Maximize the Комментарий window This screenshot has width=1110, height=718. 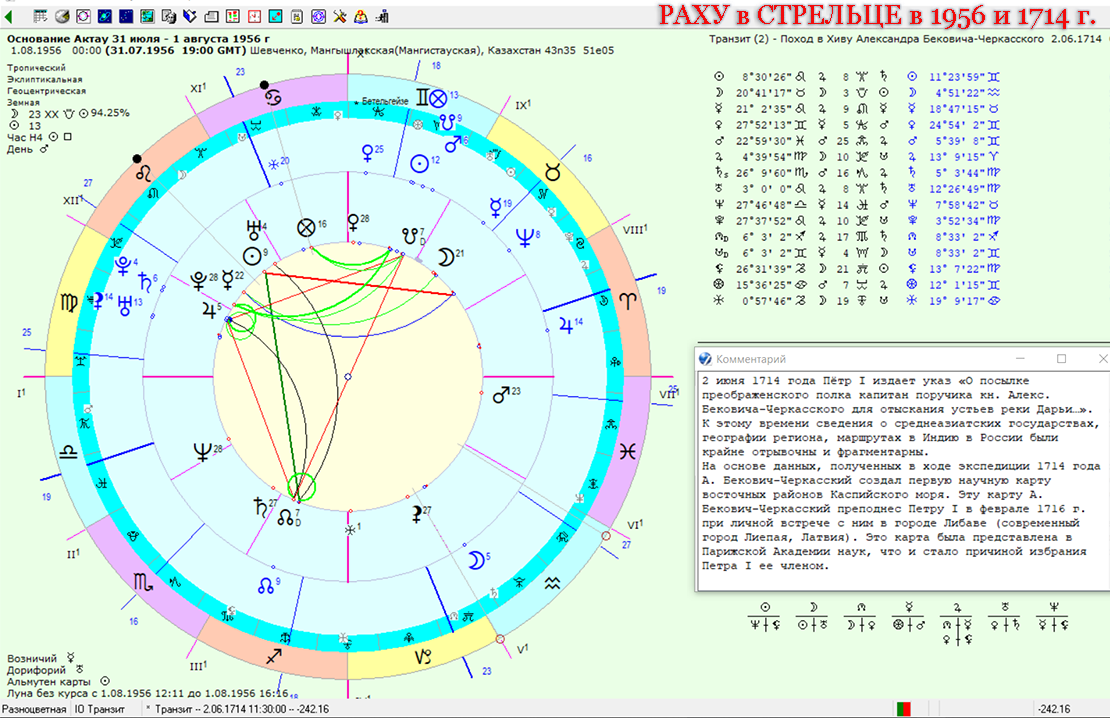click(1062, 359)
